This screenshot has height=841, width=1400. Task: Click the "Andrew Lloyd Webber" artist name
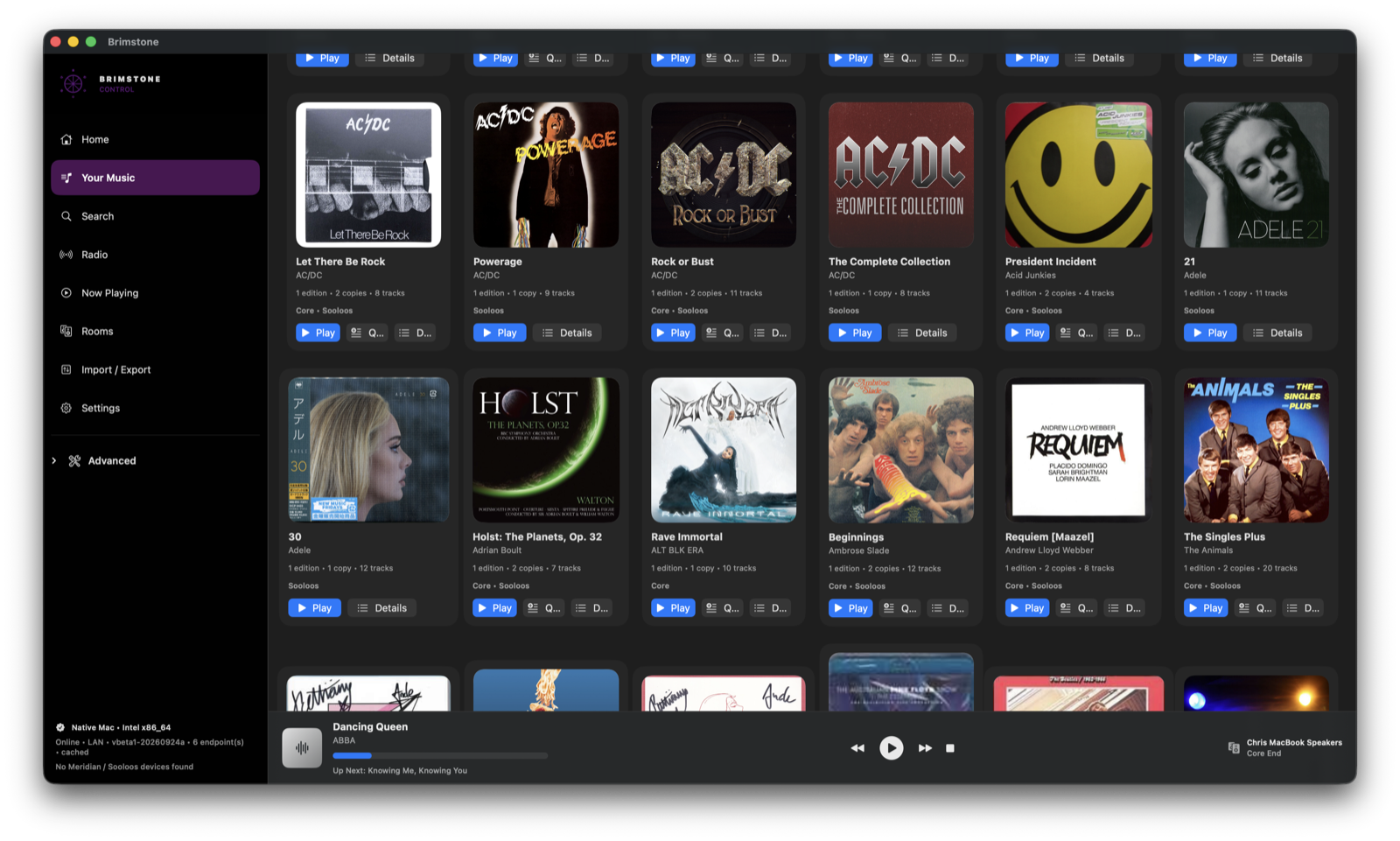click(x=1049, y=550)
